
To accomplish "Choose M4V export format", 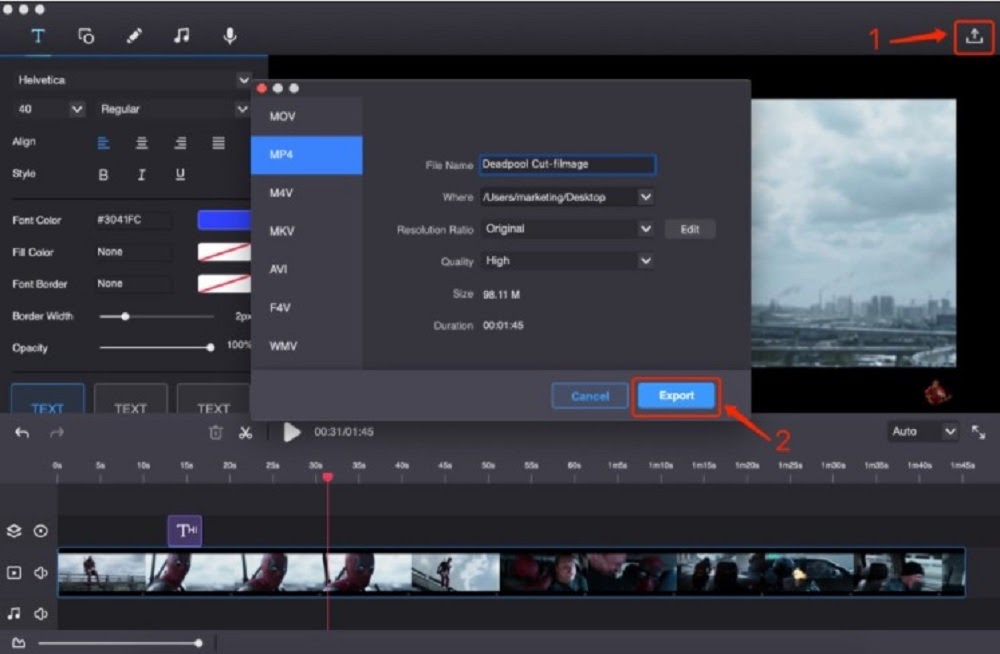I will (x=307, y=193).
